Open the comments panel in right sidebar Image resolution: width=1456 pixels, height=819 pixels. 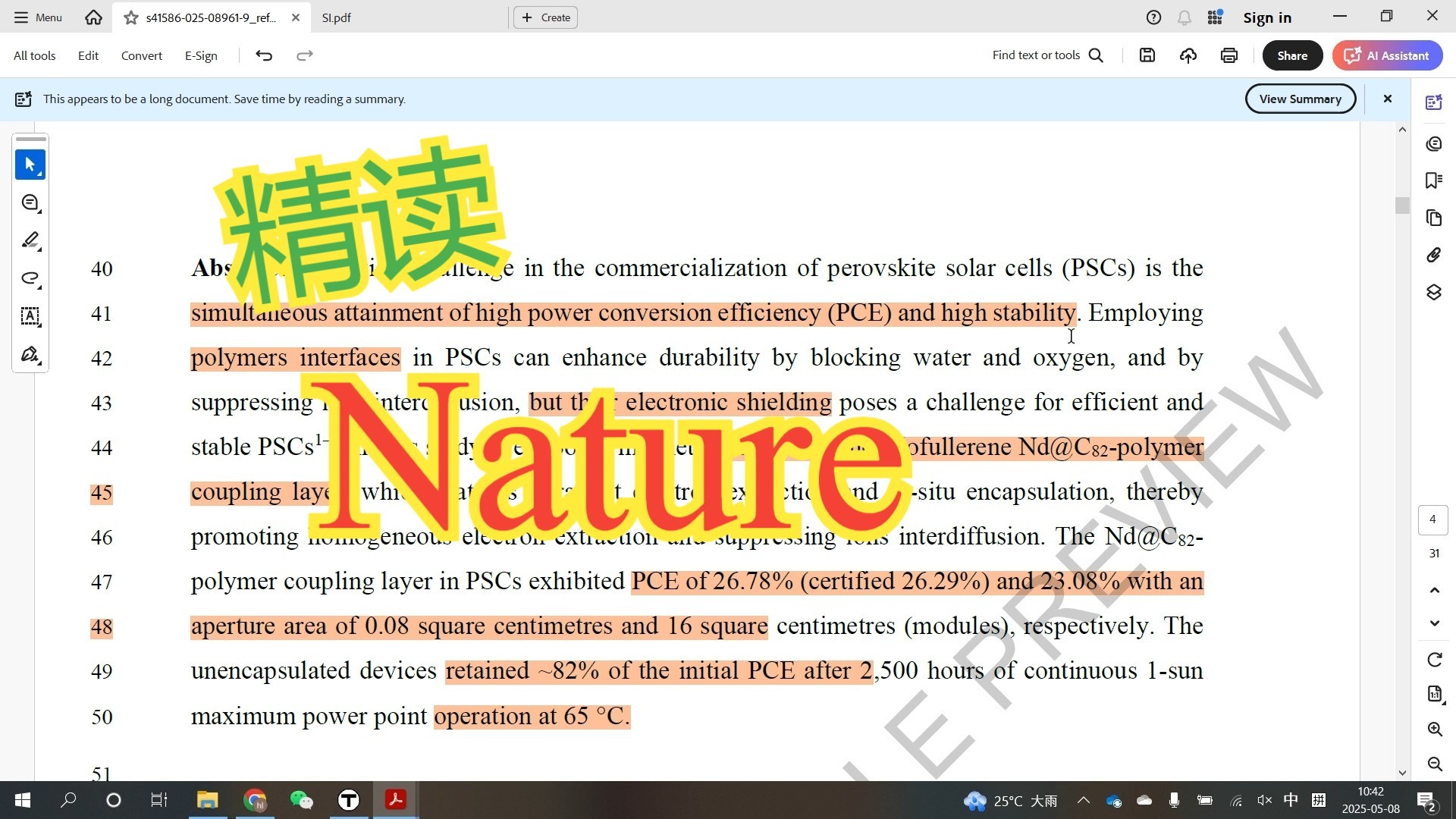click(1433, 144)
